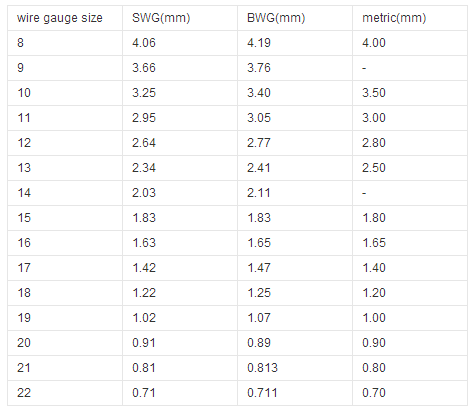Select the SWG value 4.06
Viewport: 475px width, 414px height.
click(144, 43)
